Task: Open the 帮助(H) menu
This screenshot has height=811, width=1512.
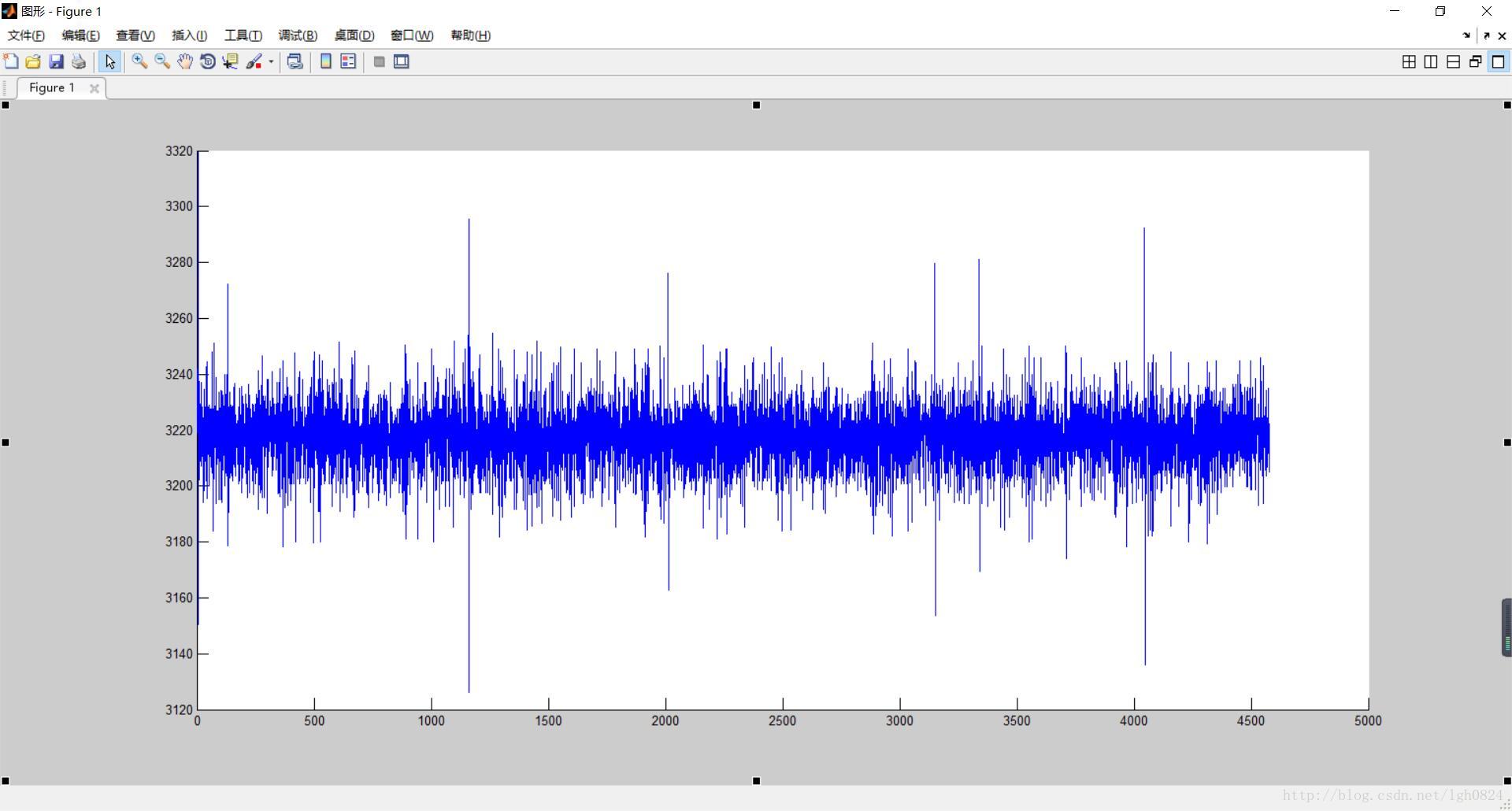Action: coord(470,35)
